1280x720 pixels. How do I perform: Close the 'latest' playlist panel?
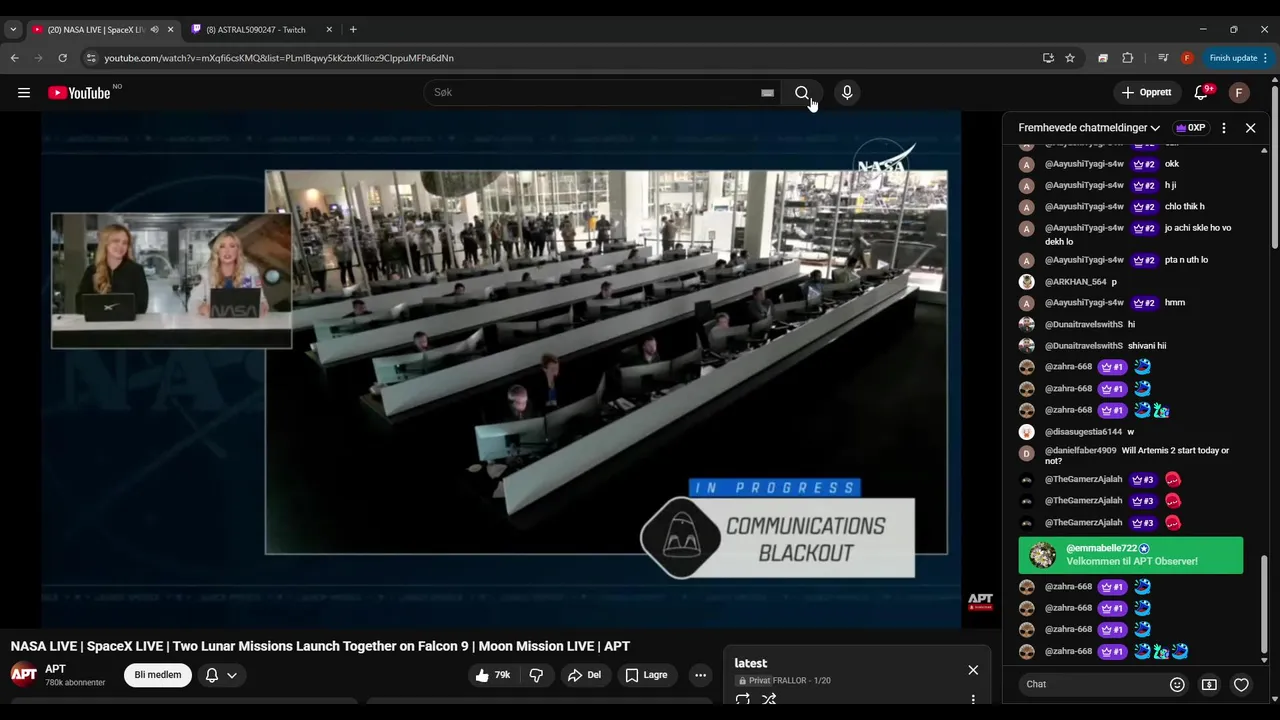pyautogui.click(x=973, y=670)
